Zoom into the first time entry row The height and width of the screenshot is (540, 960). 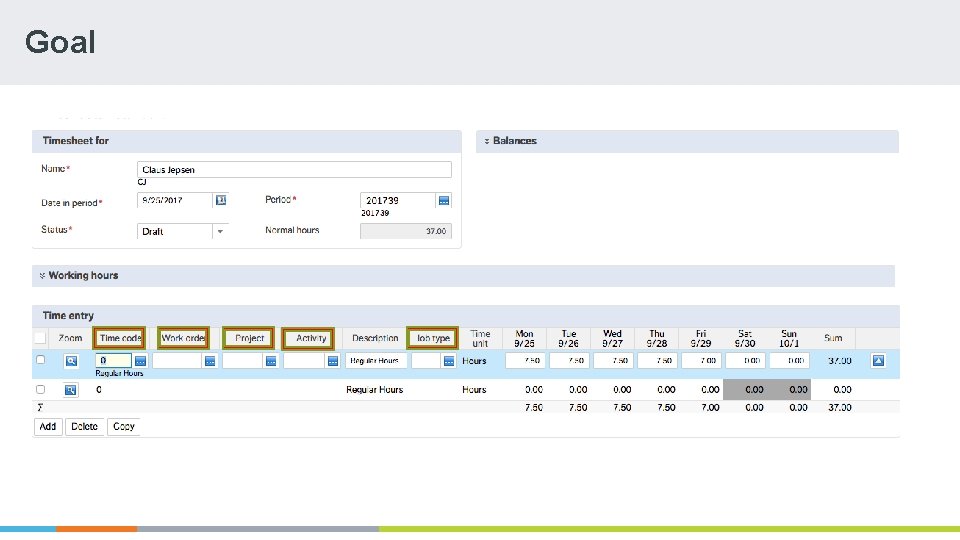tap(71, 361)
